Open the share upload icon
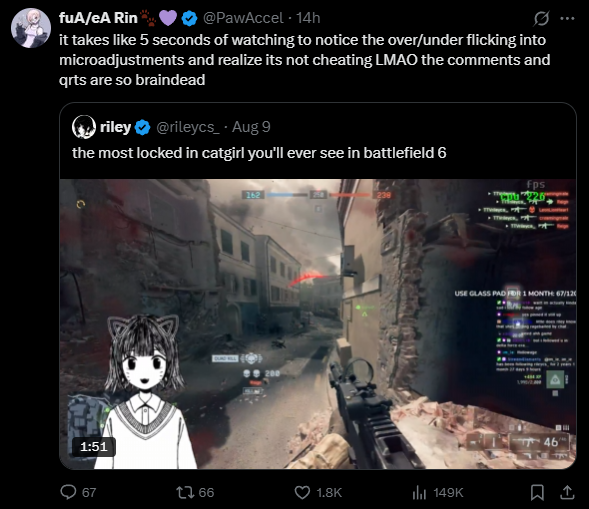Viewport: 589px width, 509px height. pos(567,492)
